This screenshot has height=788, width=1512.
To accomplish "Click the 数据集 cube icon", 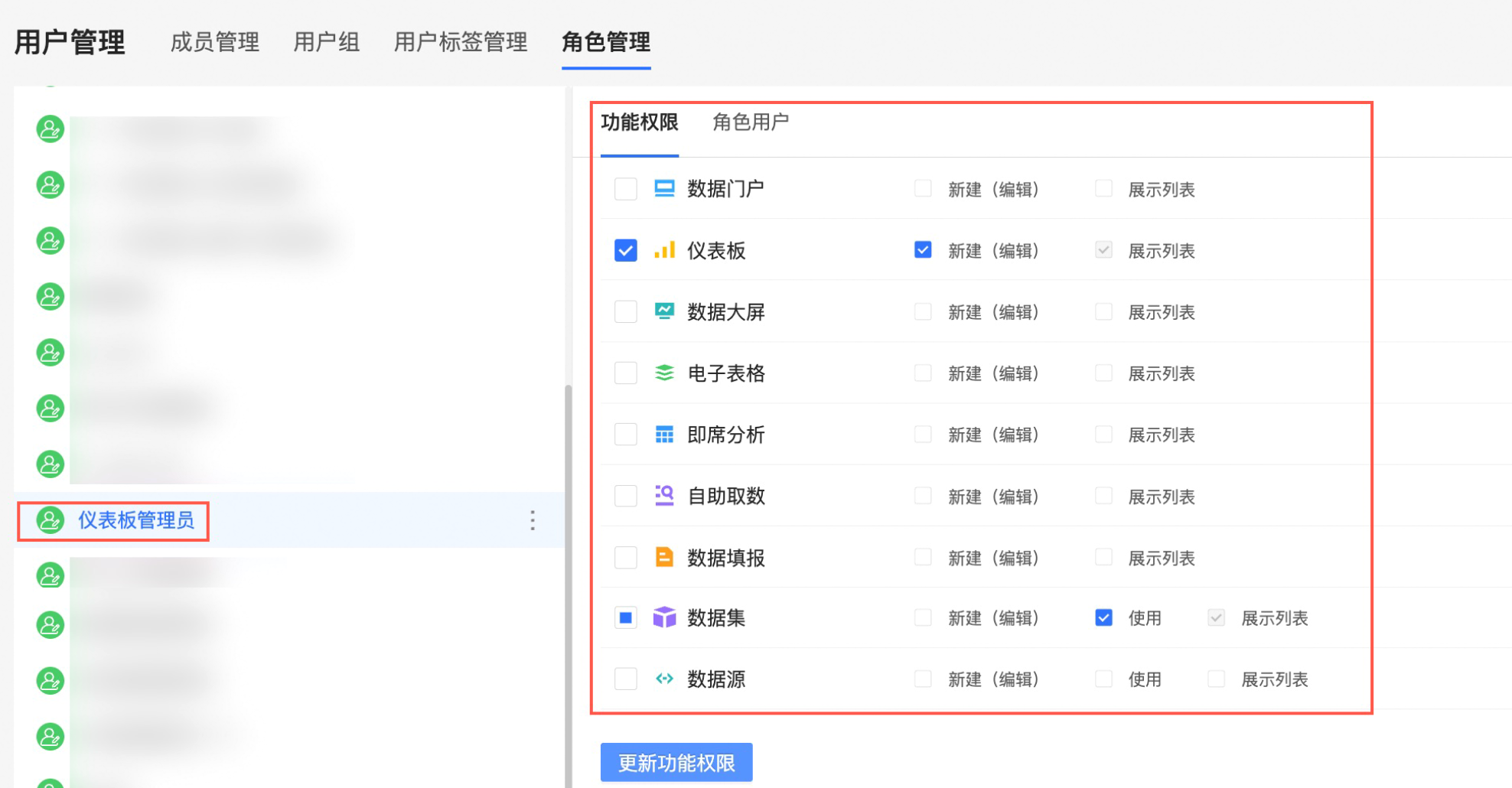I will [664, 617].
